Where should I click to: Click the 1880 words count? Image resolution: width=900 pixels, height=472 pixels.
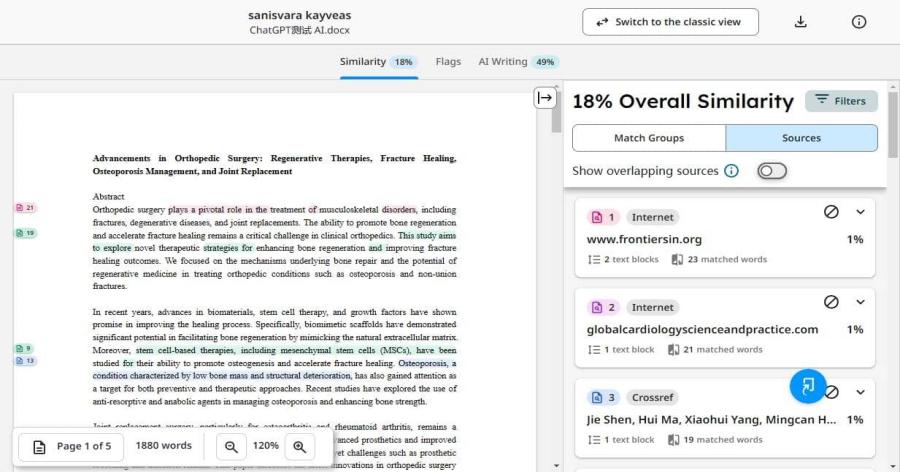click(x=164, y=446)
